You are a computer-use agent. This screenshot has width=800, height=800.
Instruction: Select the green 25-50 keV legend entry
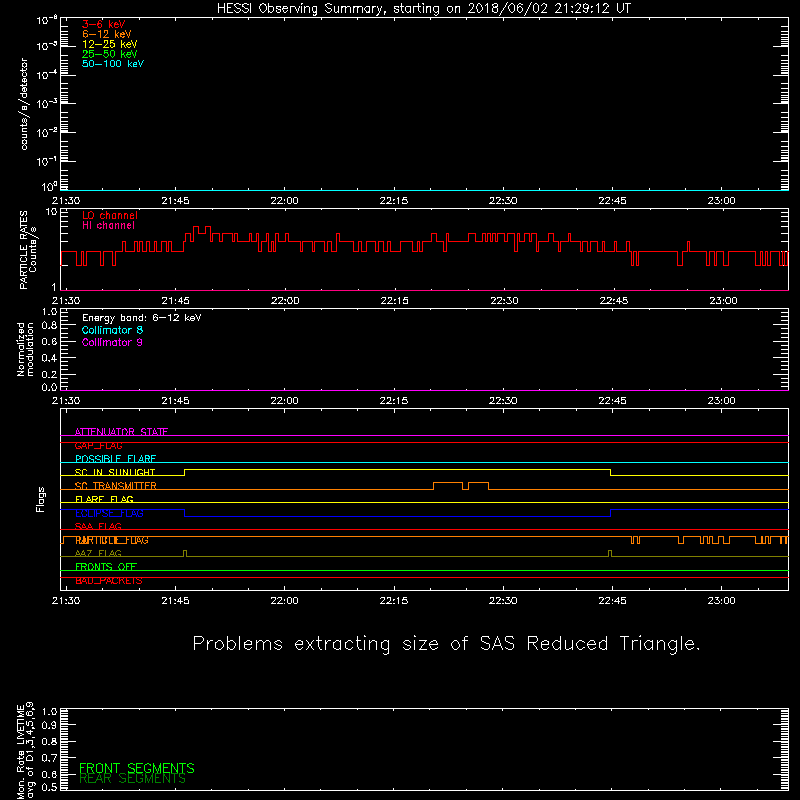click(x=110, y=54)
